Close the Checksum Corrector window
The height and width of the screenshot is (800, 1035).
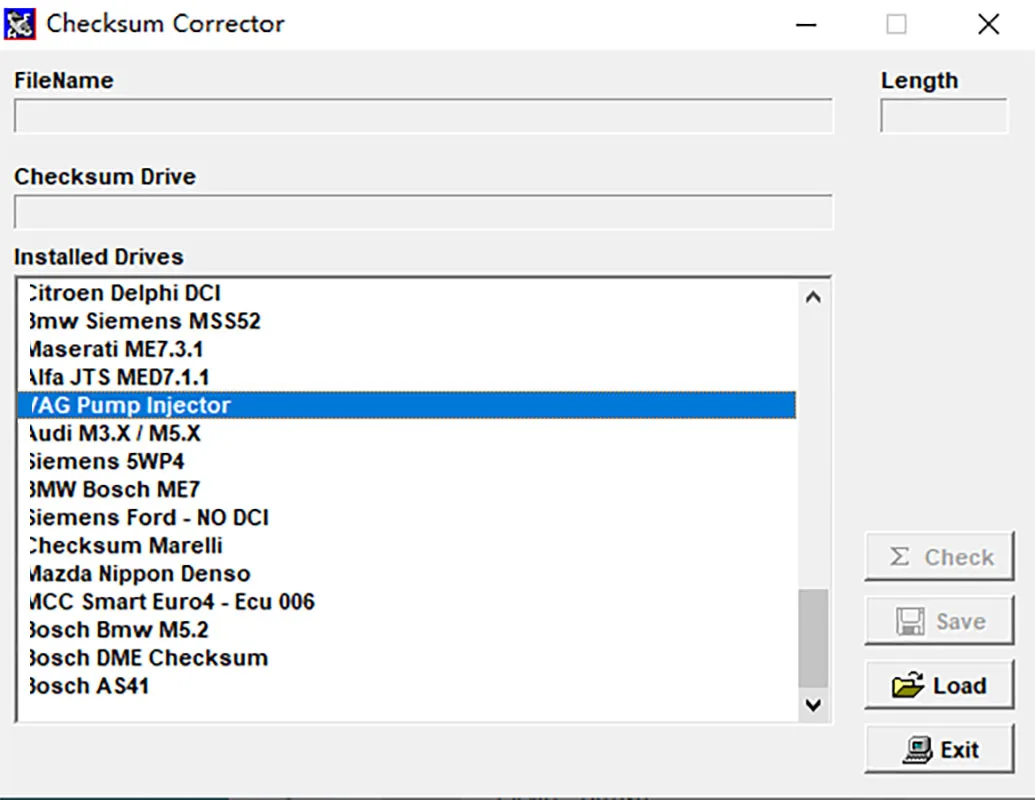pos(988,25)
